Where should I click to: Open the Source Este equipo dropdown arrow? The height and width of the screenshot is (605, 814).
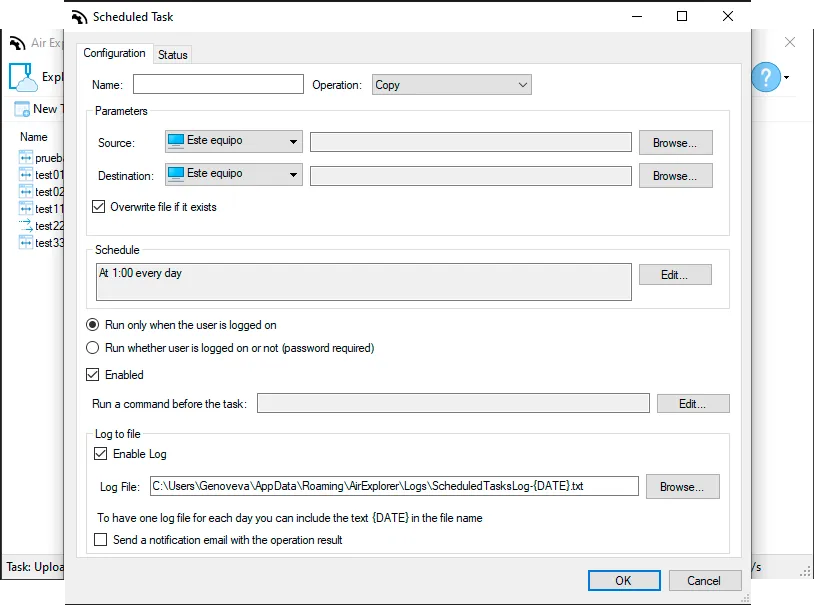click(293, 142)
